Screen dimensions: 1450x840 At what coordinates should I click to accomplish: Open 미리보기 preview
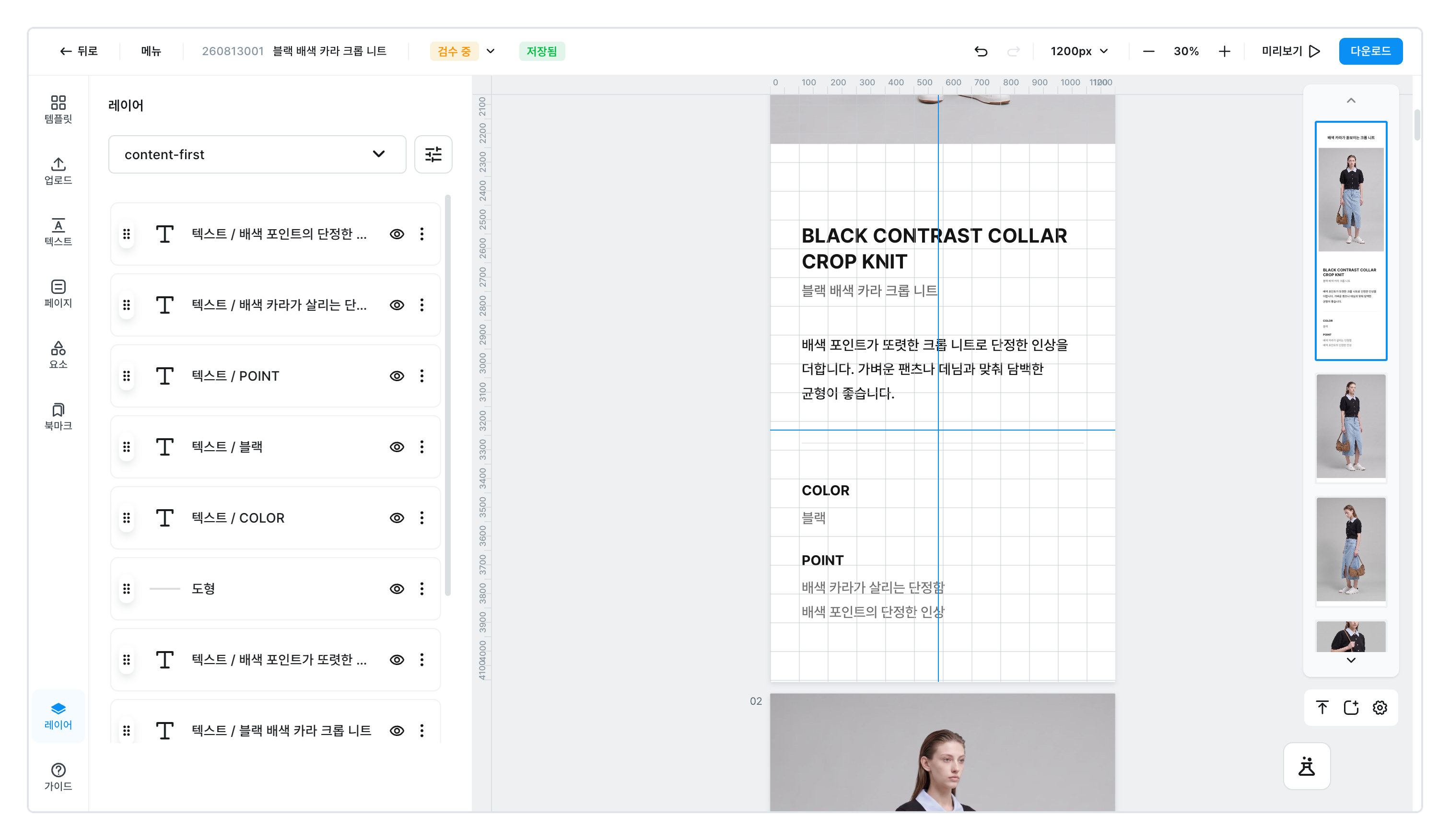[1291, 51]
